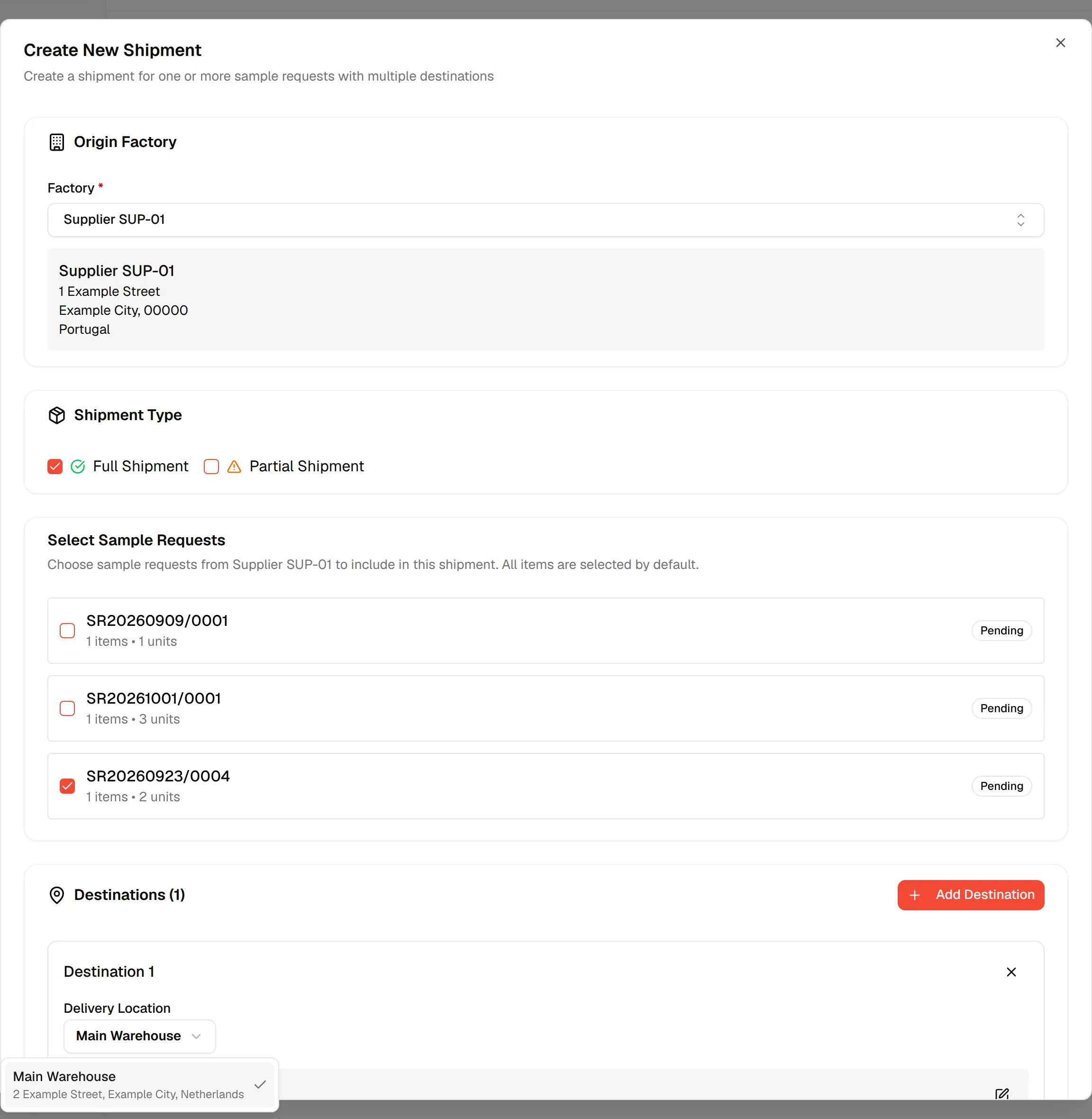
Task: Choose Main Warehouse option from the dropdown list
Action: (139, 1084)
